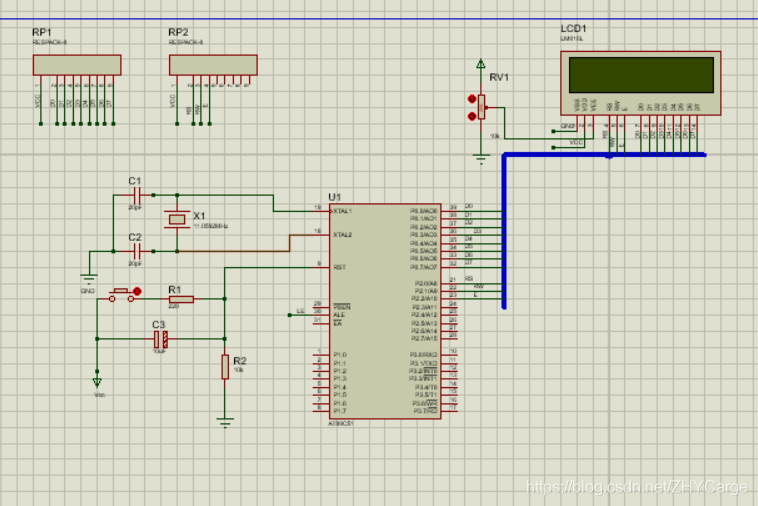Select the RV1 potentiometer body
Viewport: 758px width, 506px height.
pyautogui.click(x=481, y=107)
